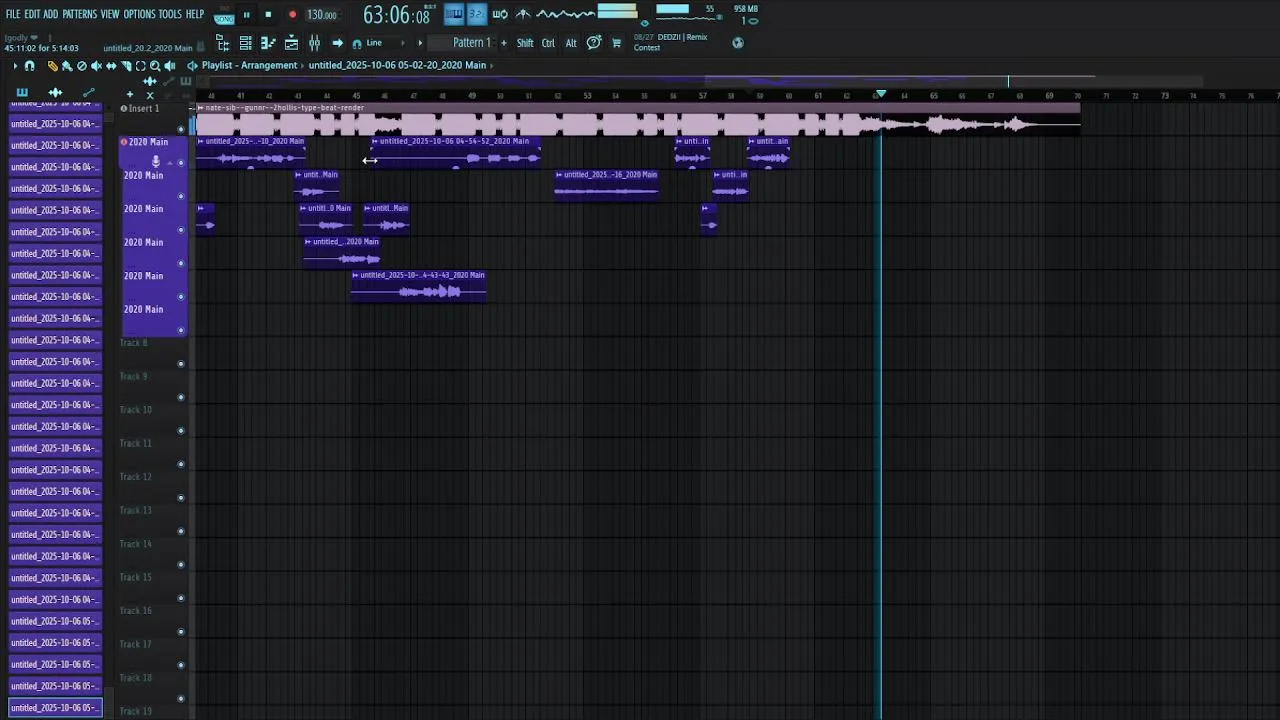This screenshot has height=720, width=1280.
Task: Expand breadcrumb arrow after Playlist - Arrangement
Action: coord(303,65)
